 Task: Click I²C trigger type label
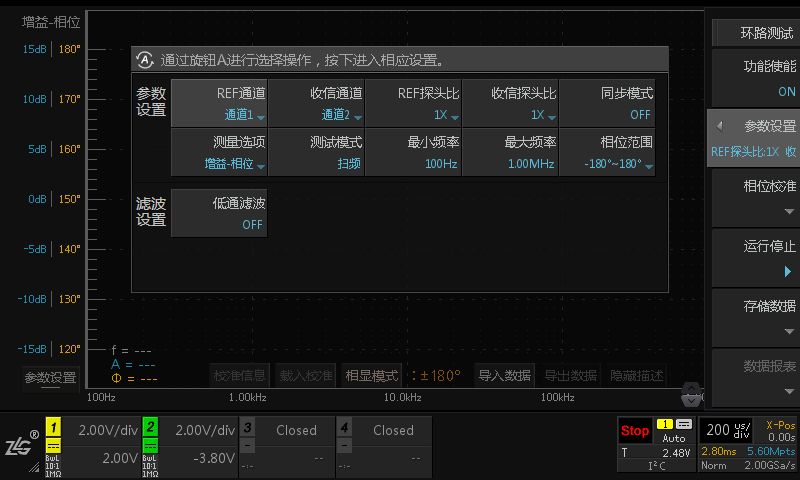click(657, 465)
